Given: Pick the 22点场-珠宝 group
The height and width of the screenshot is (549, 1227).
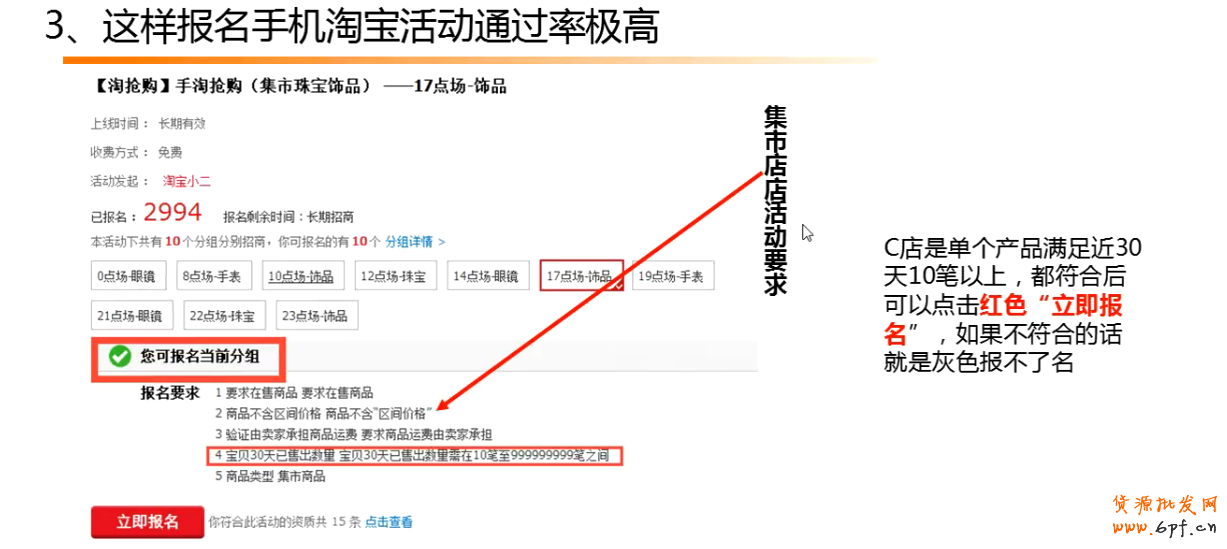Looking at the screenshot, I should [x=221, y=316].
